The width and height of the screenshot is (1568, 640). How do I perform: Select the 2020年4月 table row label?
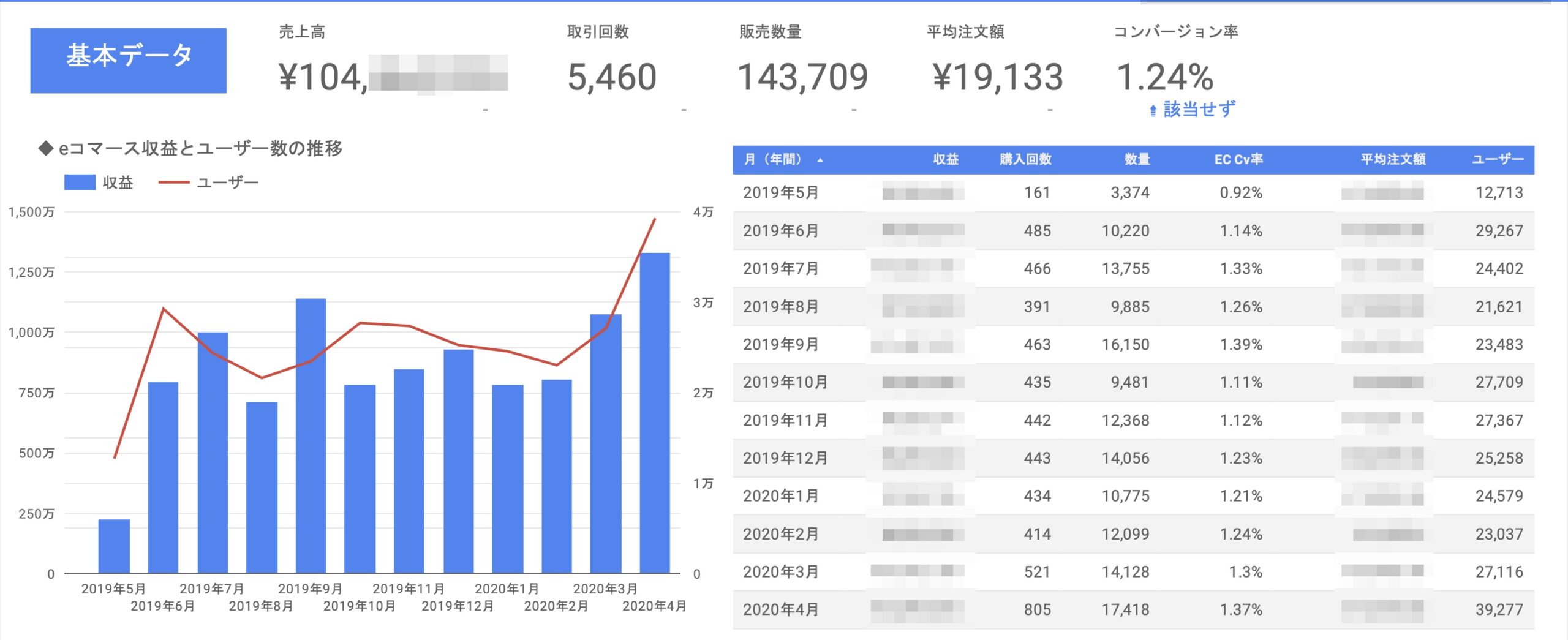pyautogui.click(x=781, y=610)
